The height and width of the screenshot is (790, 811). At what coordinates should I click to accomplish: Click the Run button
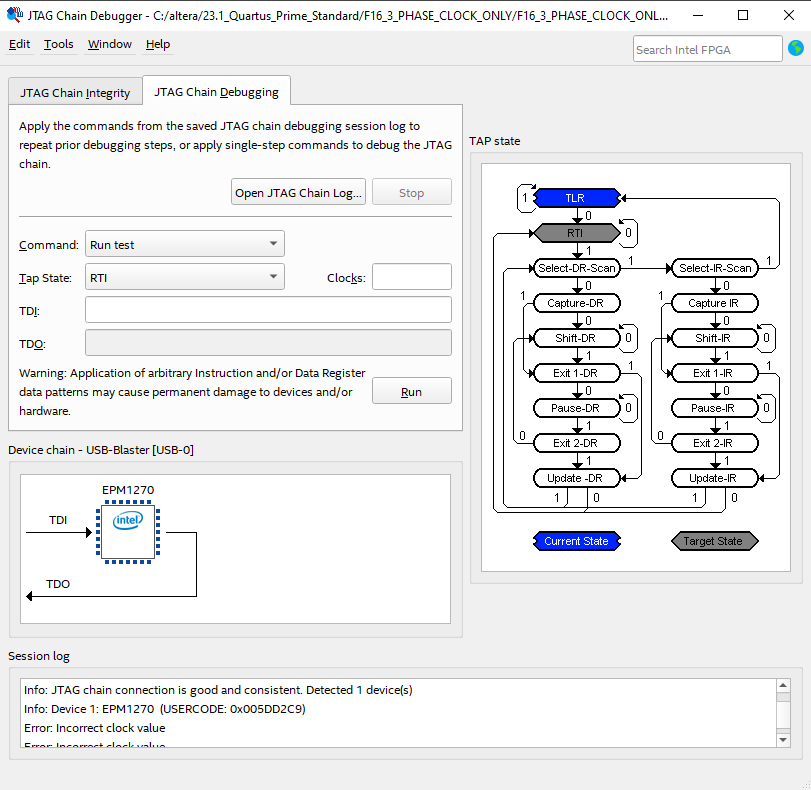pyautogui.click(x=412, y=391)
